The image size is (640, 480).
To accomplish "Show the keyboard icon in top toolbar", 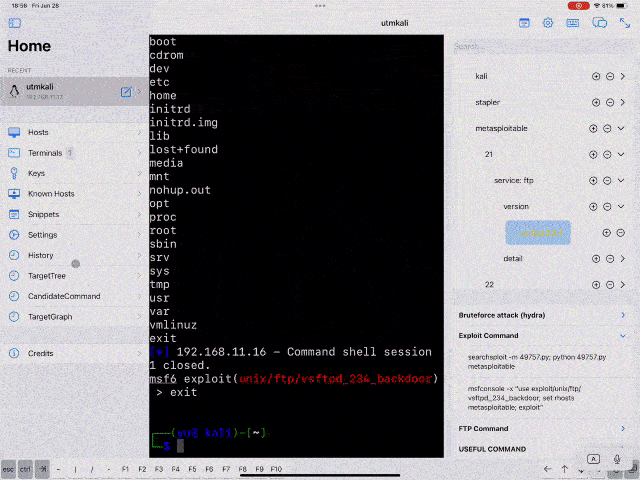I will [x=573, y=23].
